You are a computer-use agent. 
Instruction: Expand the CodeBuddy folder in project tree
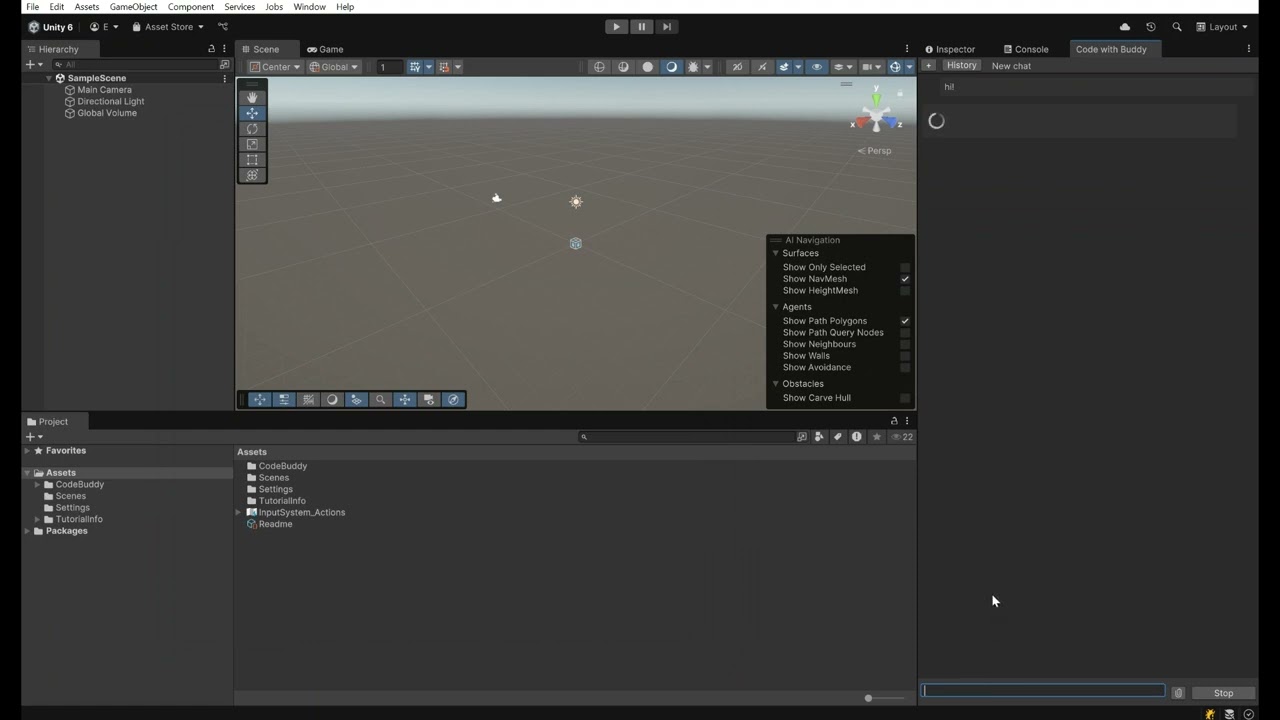[x=37, y=485]
